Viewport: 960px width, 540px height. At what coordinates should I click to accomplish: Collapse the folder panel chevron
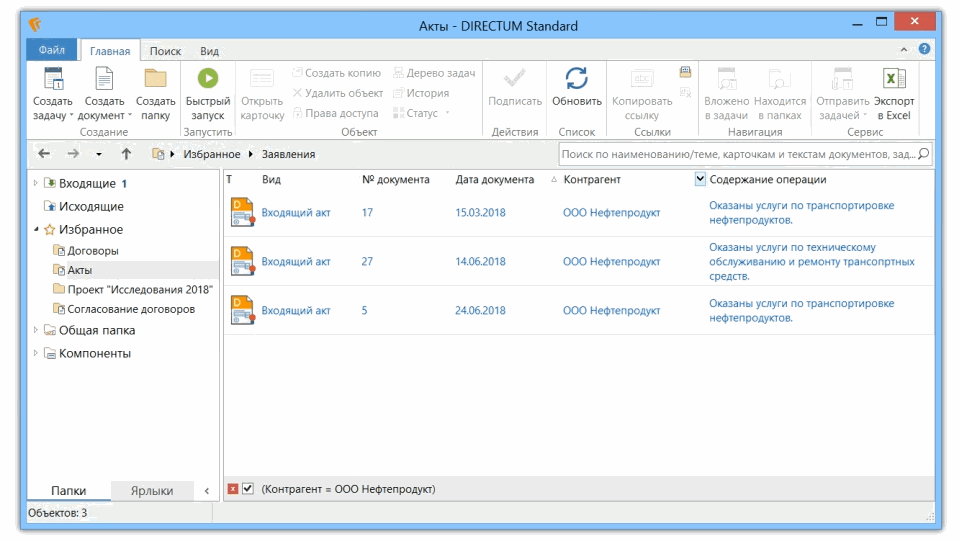coord(207,490)
